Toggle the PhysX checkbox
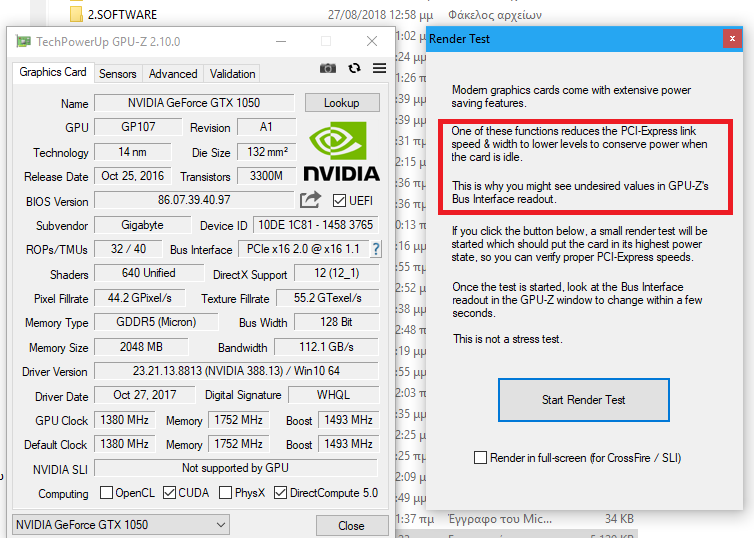This screenshot has width=754, height=538. click(225, 493)
